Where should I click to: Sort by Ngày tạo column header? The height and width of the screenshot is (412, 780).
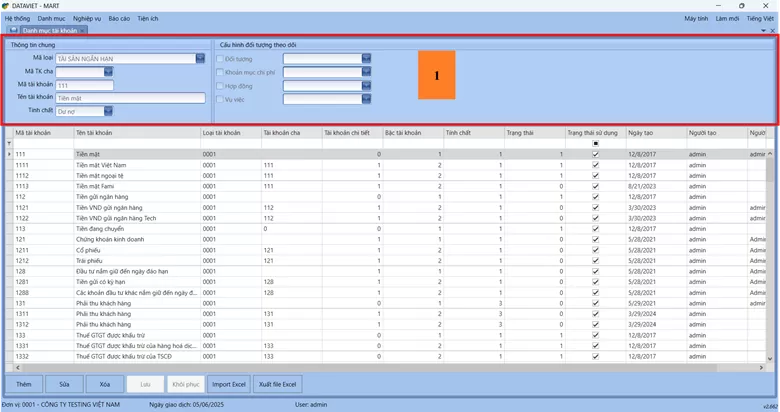(656, 133)
